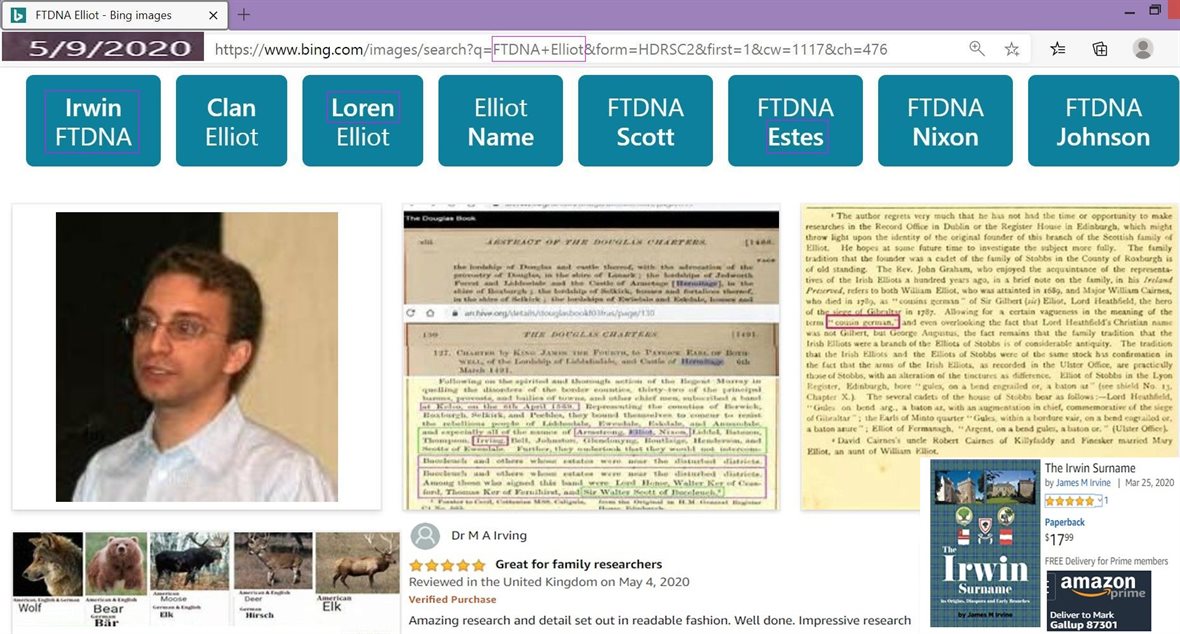Select the FTDNA Nixon suggestion tile
This screenshot has height=634, width=1180.
pyautogui.click(x=945, y=121)
